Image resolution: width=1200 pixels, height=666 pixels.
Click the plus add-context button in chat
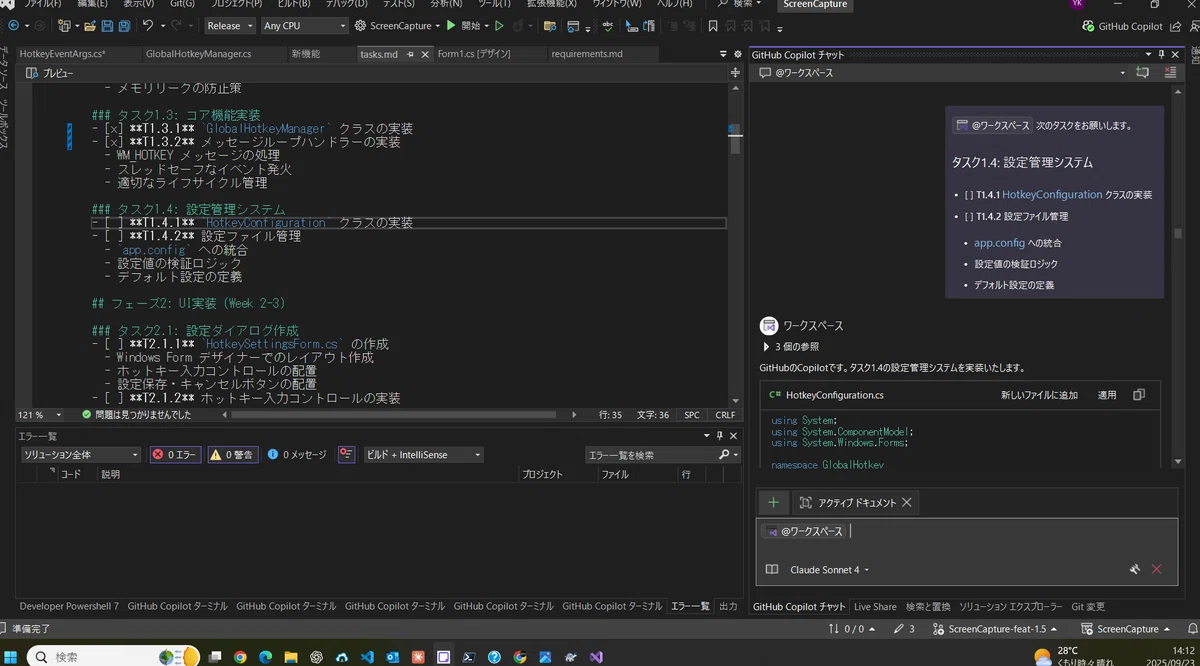(x=772, y=502)
